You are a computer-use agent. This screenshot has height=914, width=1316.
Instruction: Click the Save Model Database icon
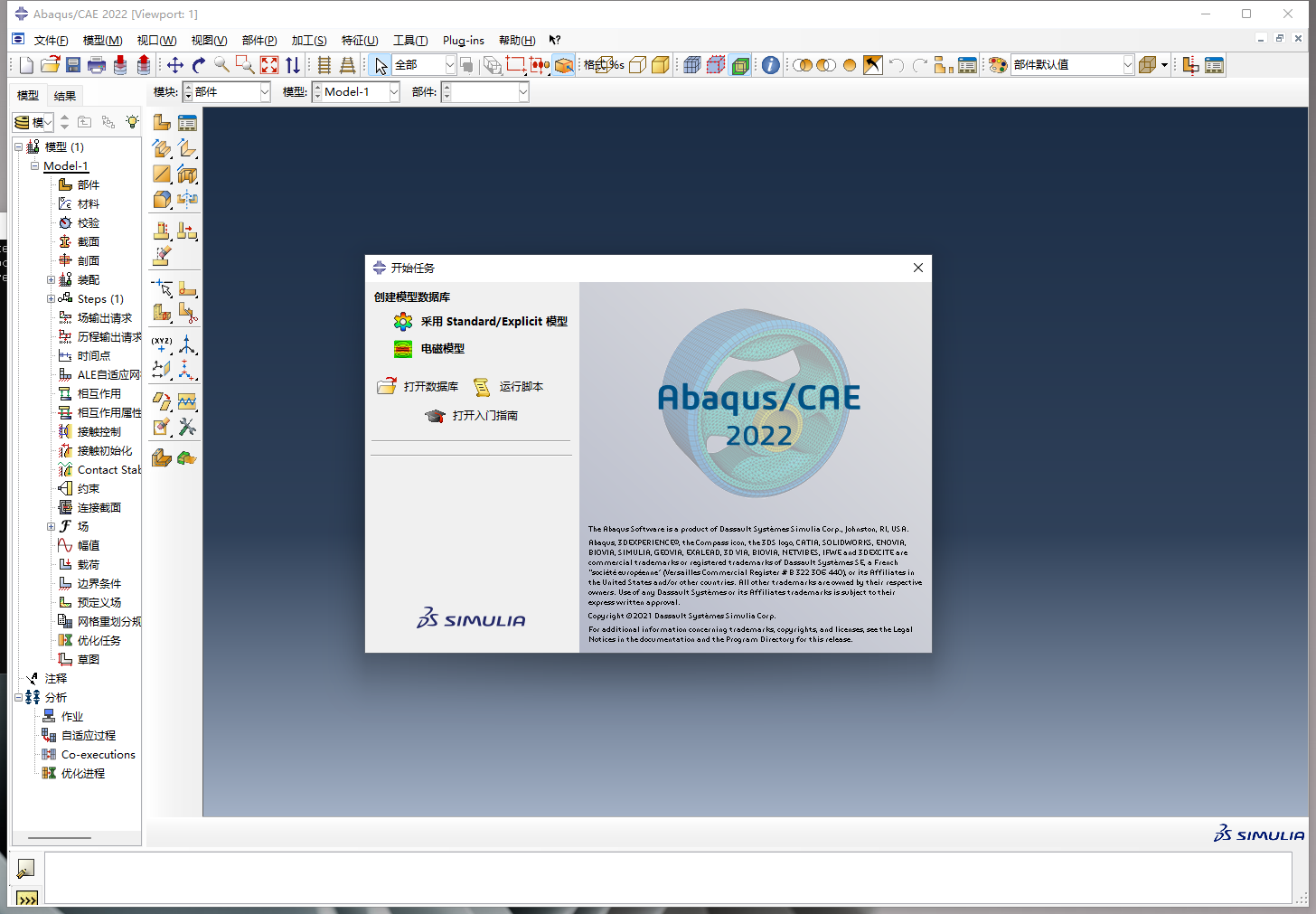tap(73, 64)
